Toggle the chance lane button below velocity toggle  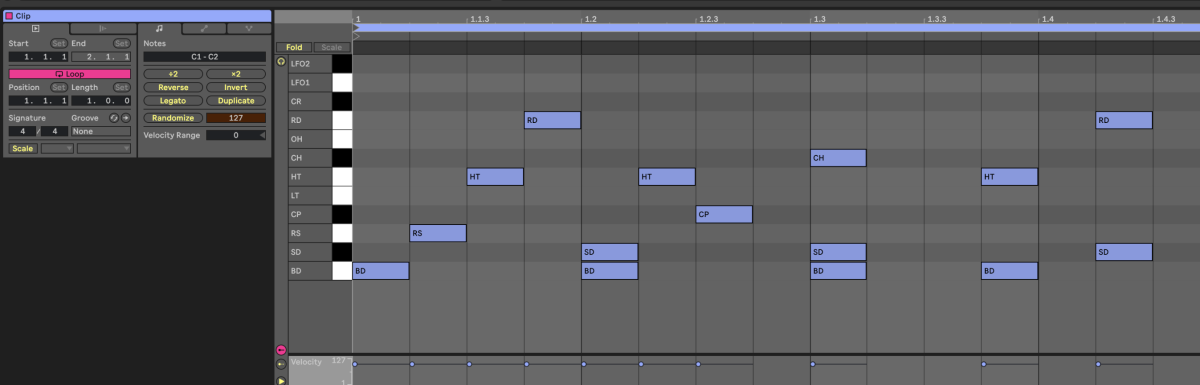281,364
